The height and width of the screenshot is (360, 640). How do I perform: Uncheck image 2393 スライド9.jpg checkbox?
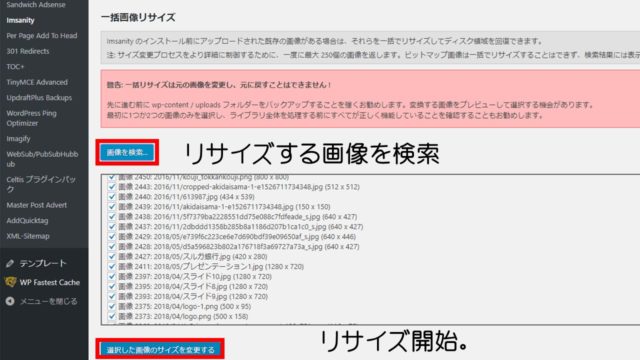(x=111, y=296)
